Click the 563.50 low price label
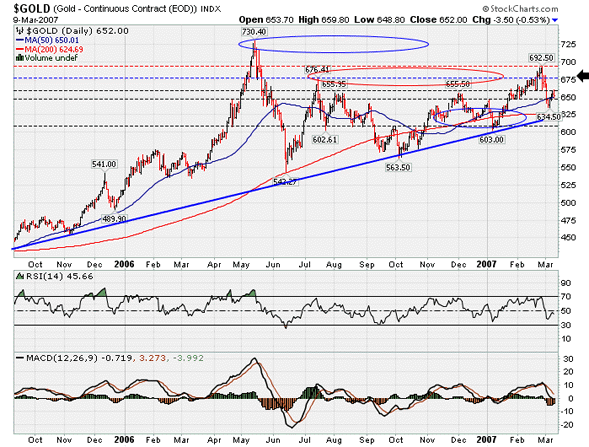The height and width of the screenshot is (447, 589). (x=398, y=167)
